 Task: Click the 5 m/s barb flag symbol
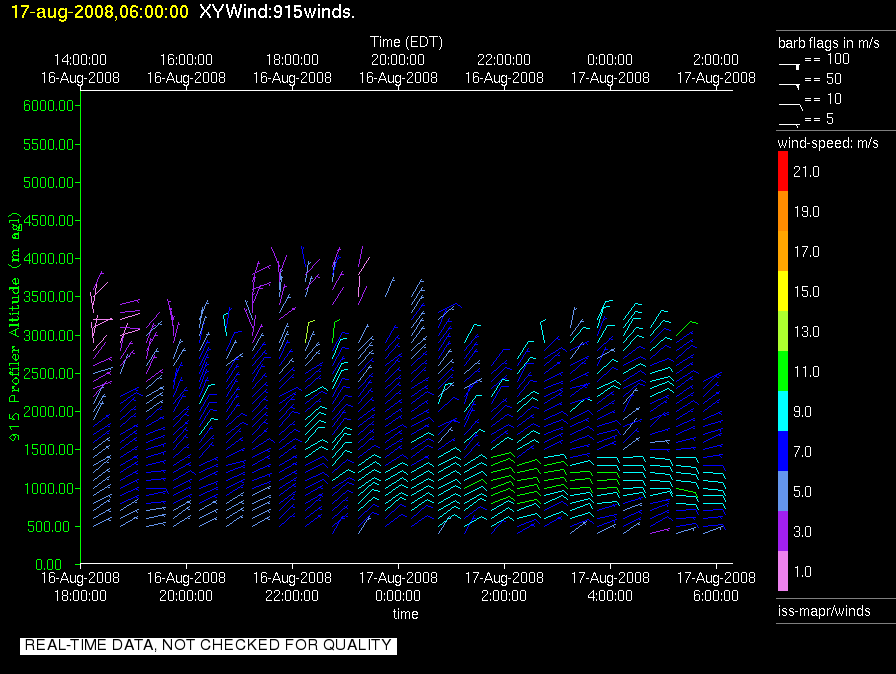(789, 123)
